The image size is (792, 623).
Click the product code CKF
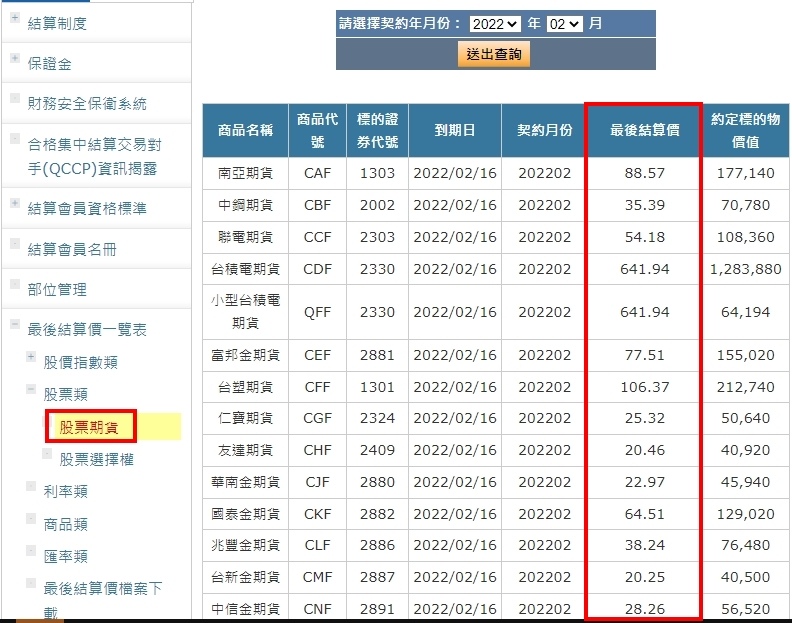tap(317, 514)
